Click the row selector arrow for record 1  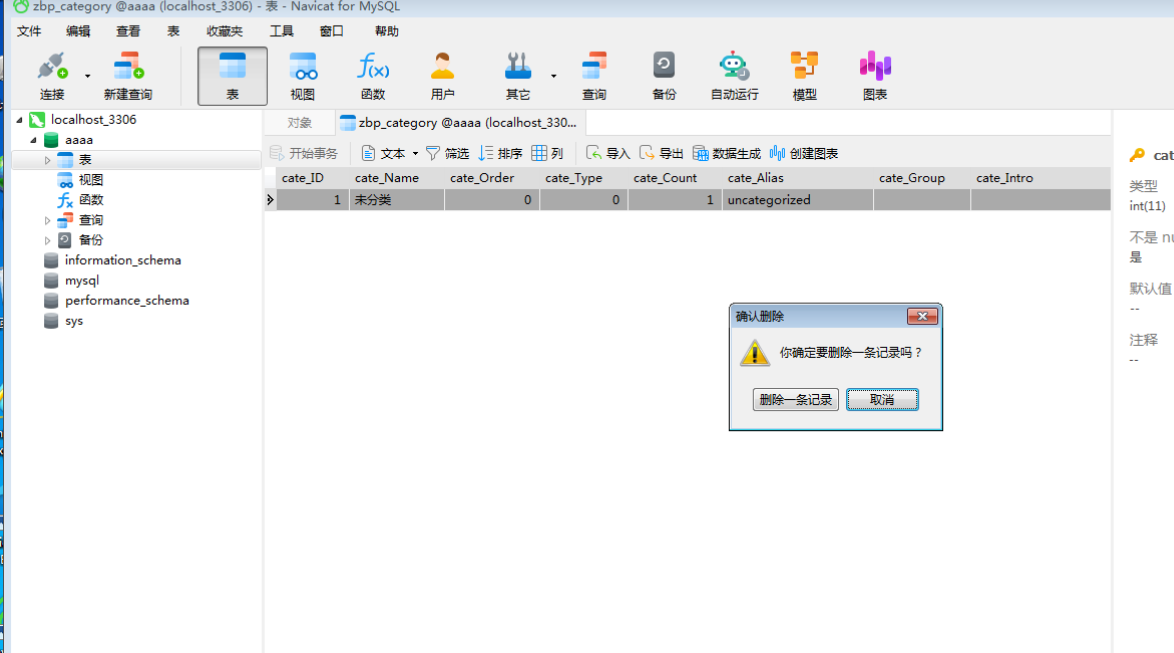[270, 200]
